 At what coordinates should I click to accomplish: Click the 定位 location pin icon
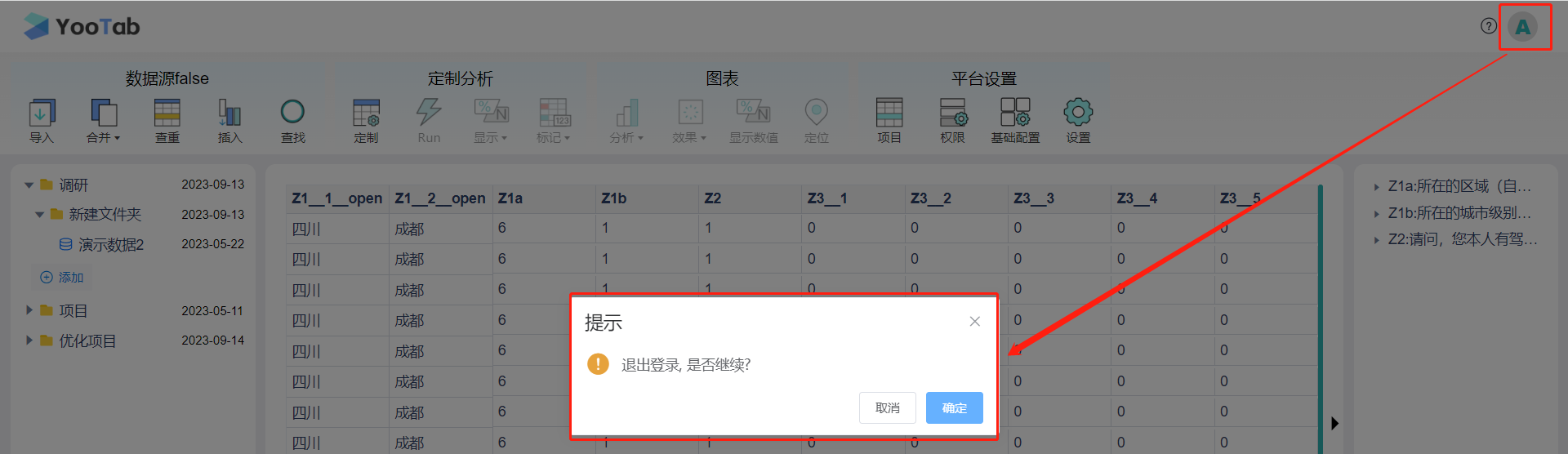(x=817, y=113)
